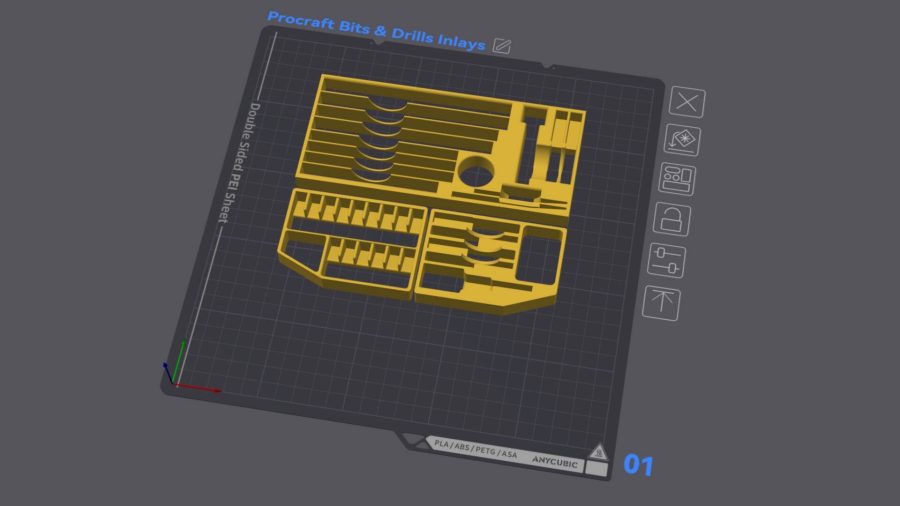900x506 pixels.
Task: Click the plate number 01 label
Action: coord(638,465)
